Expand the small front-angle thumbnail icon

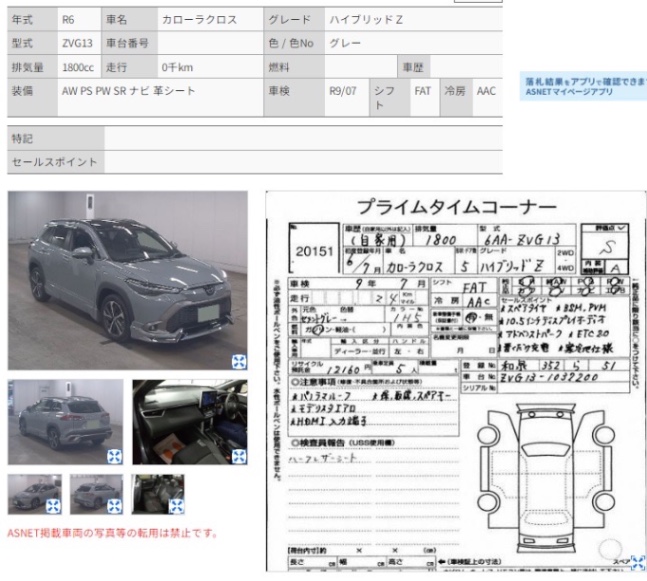(x=53, y=506)
